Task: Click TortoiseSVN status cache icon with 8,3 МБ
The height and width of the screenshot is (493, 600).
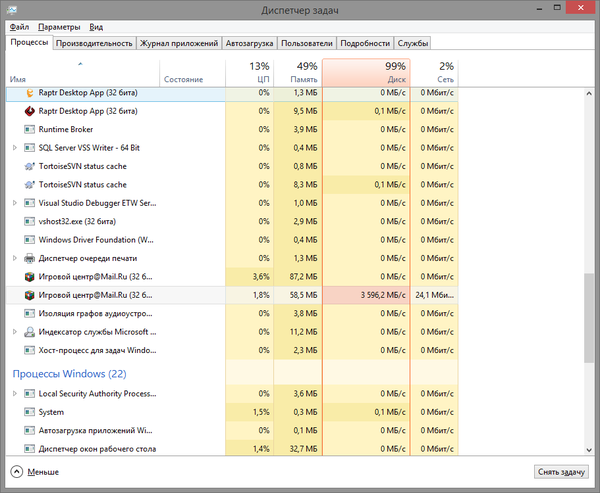Action: (29, 185)
